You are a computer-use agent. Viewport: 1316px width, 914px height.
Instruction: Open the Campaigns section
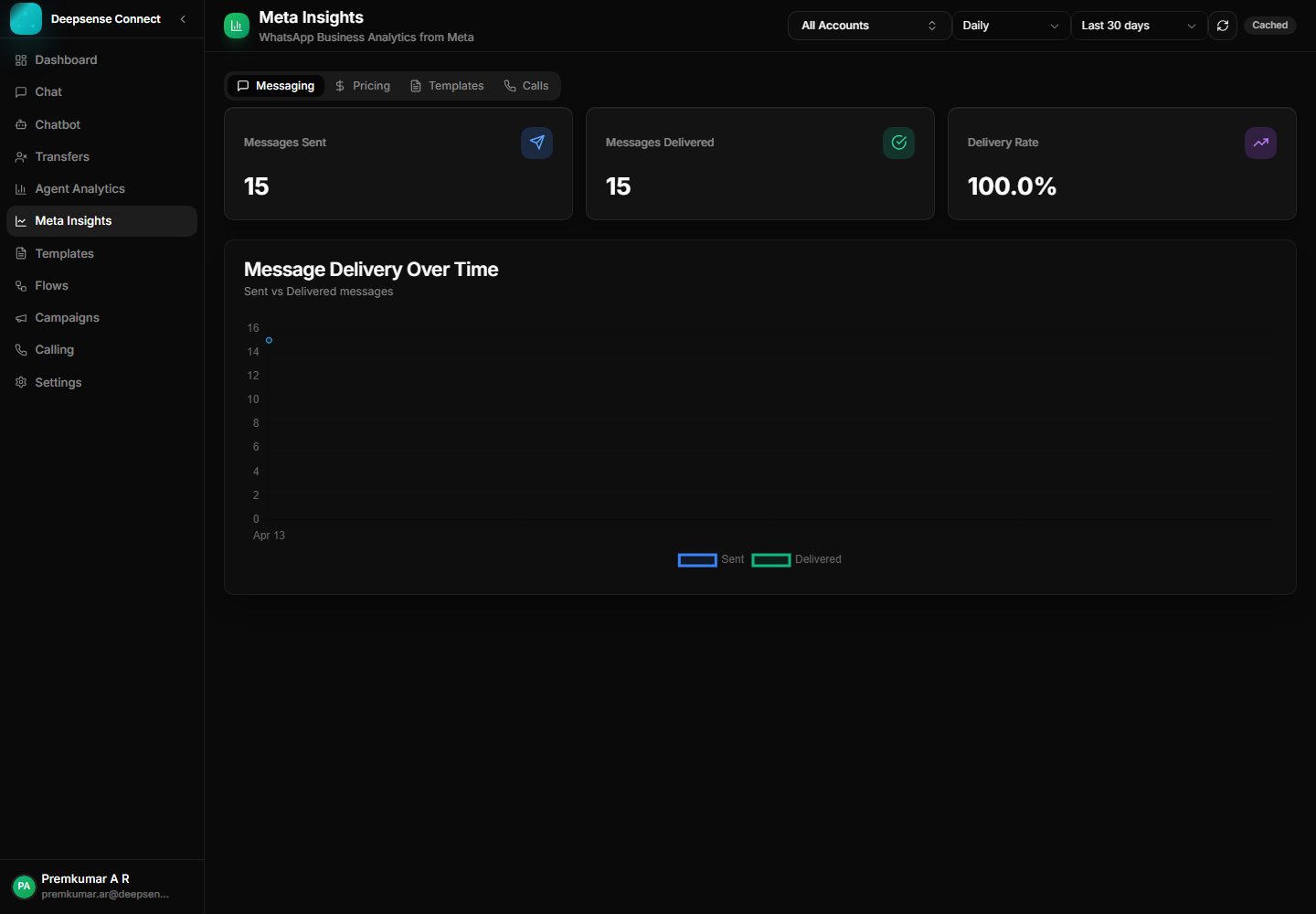[x=67, y=317]
